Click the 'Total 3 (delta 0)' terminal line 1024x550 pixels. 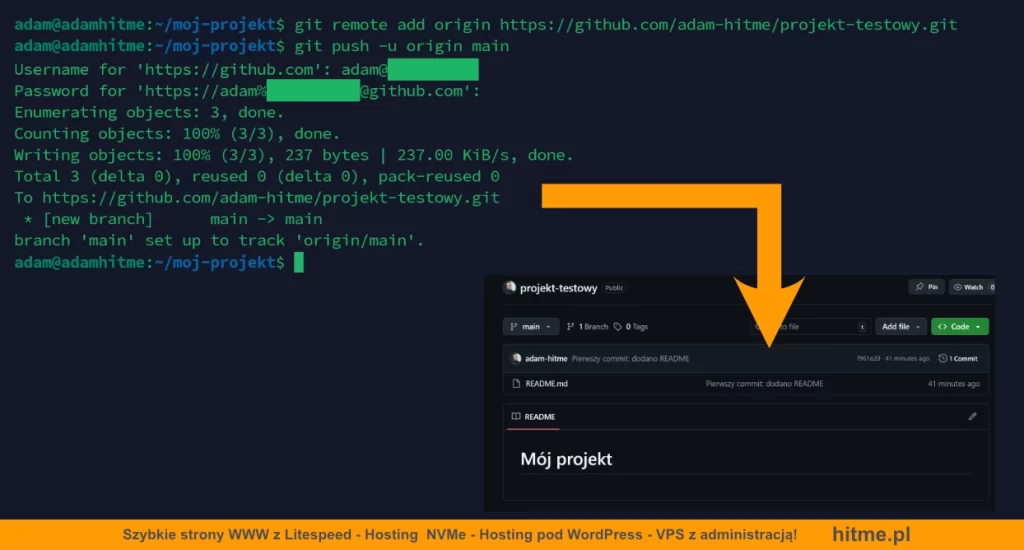257,176
